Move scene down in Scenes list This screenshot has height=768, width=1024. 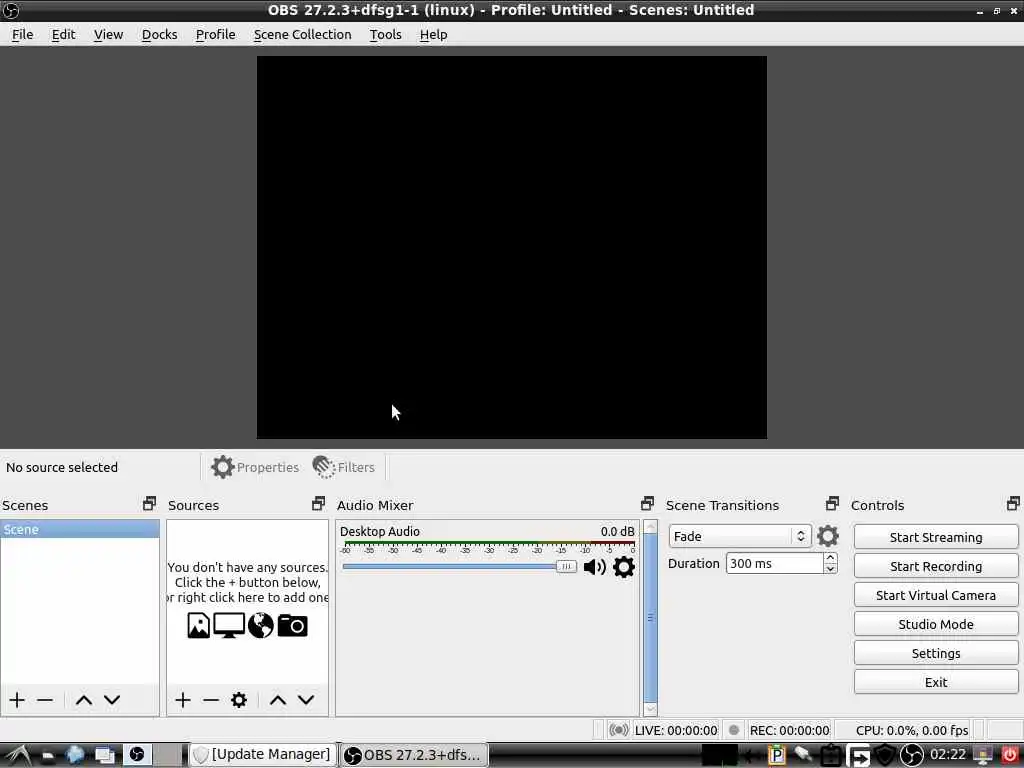112,700
